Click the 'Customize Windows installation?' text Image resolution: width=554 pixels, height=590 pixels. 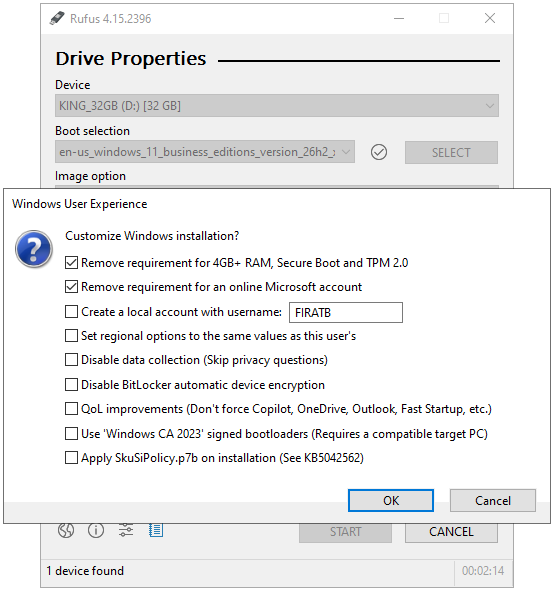(152, 236)
